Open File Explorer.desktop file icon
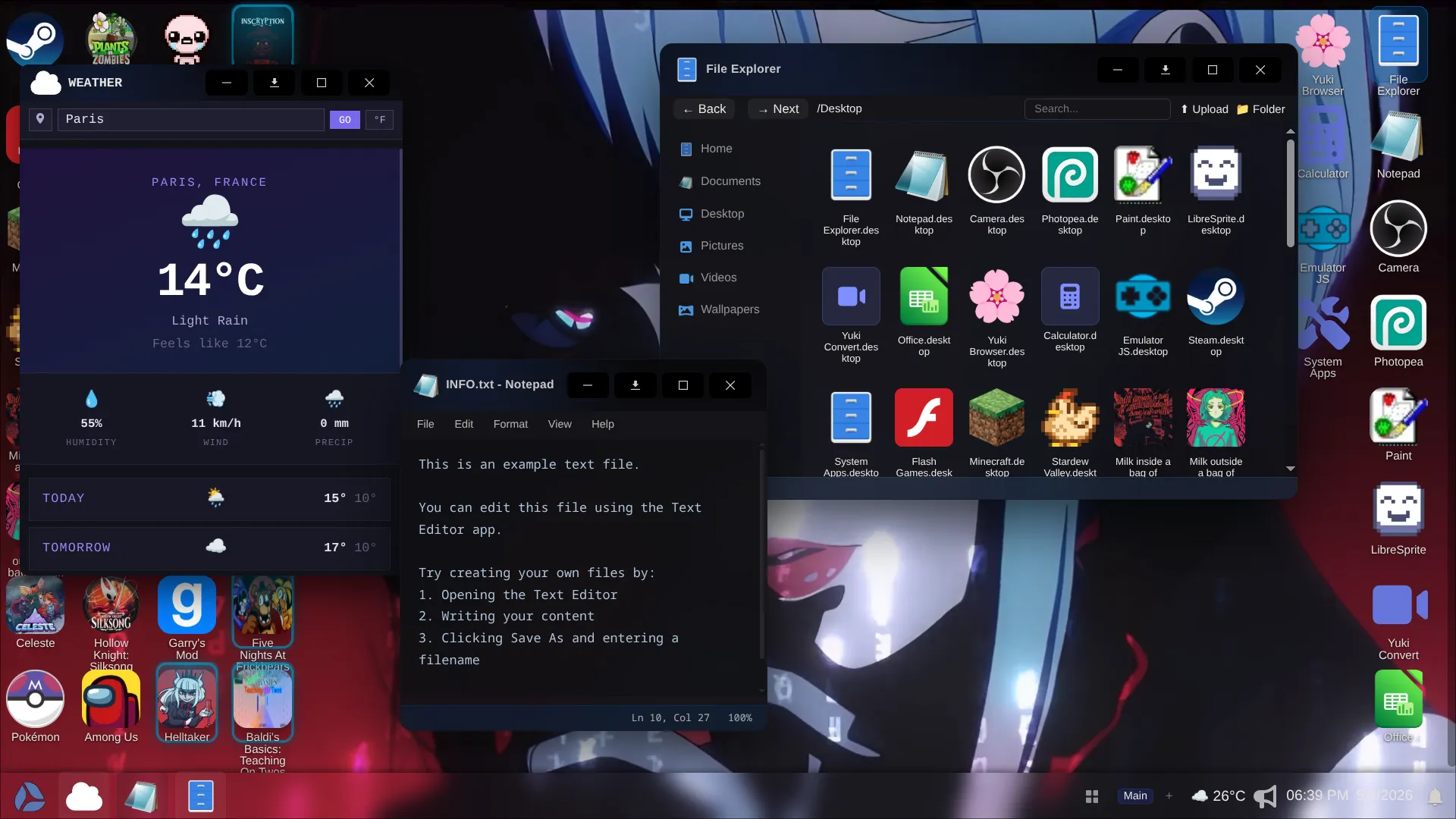Screen dimensions: 1456x819 (x=851, y=196)
